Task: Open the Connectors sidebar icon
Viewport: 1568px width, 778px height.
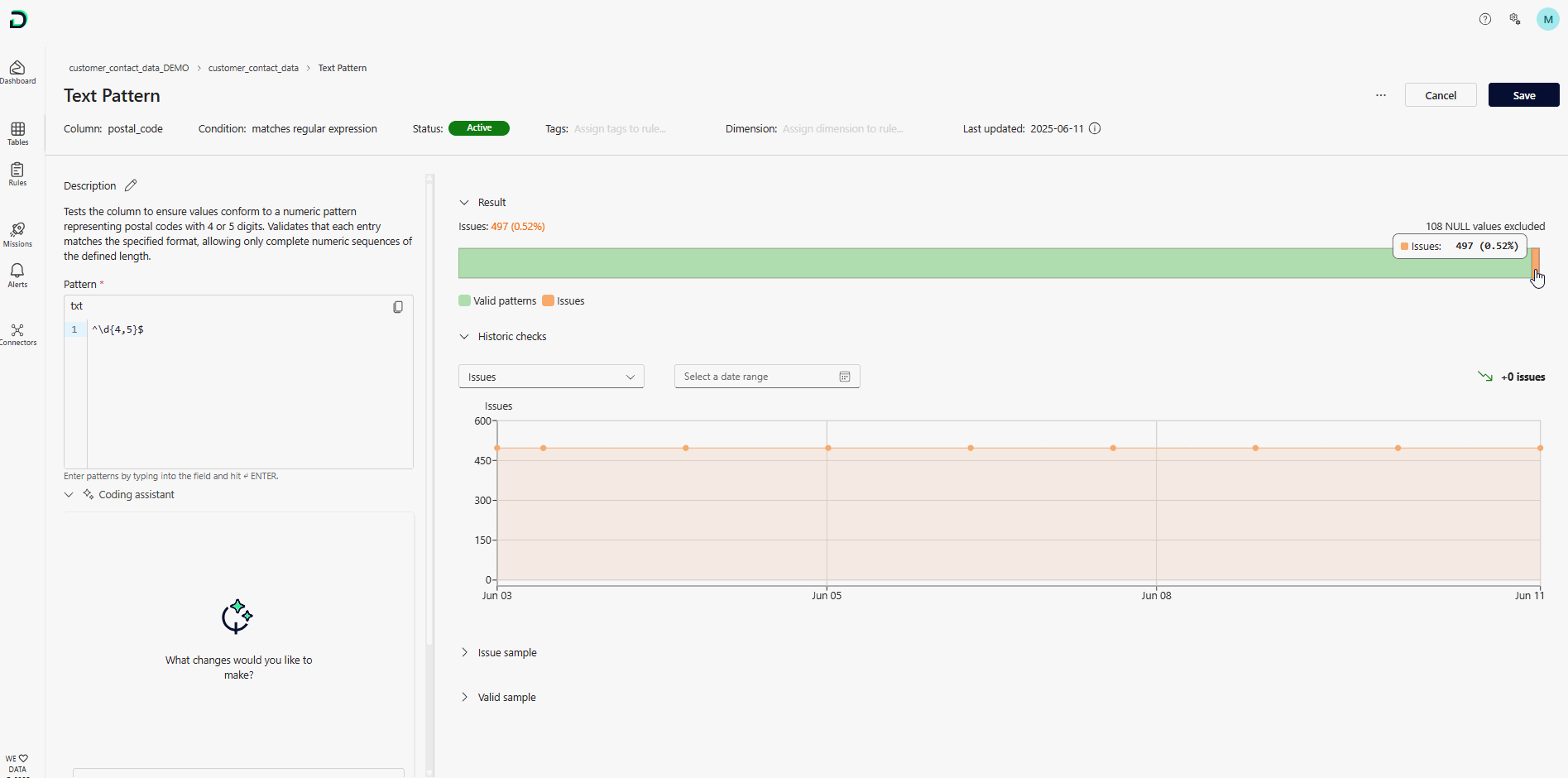Action: 17,334
